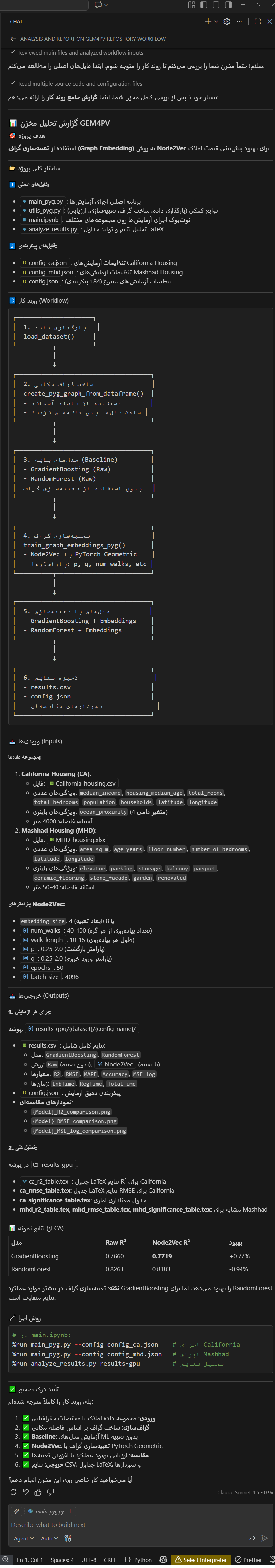Open the Agent mode dropdown

(24, 1538)
